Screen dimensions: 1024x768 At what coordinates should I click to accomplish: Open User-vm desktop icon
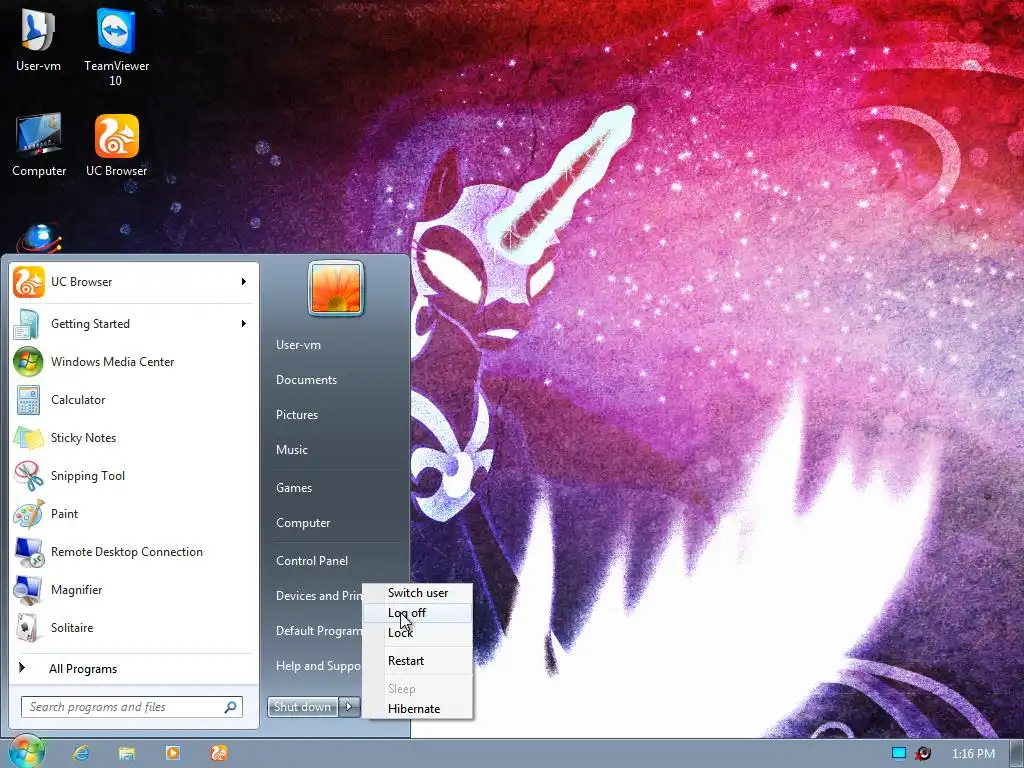pyautogui.click(x=38, y=39)
